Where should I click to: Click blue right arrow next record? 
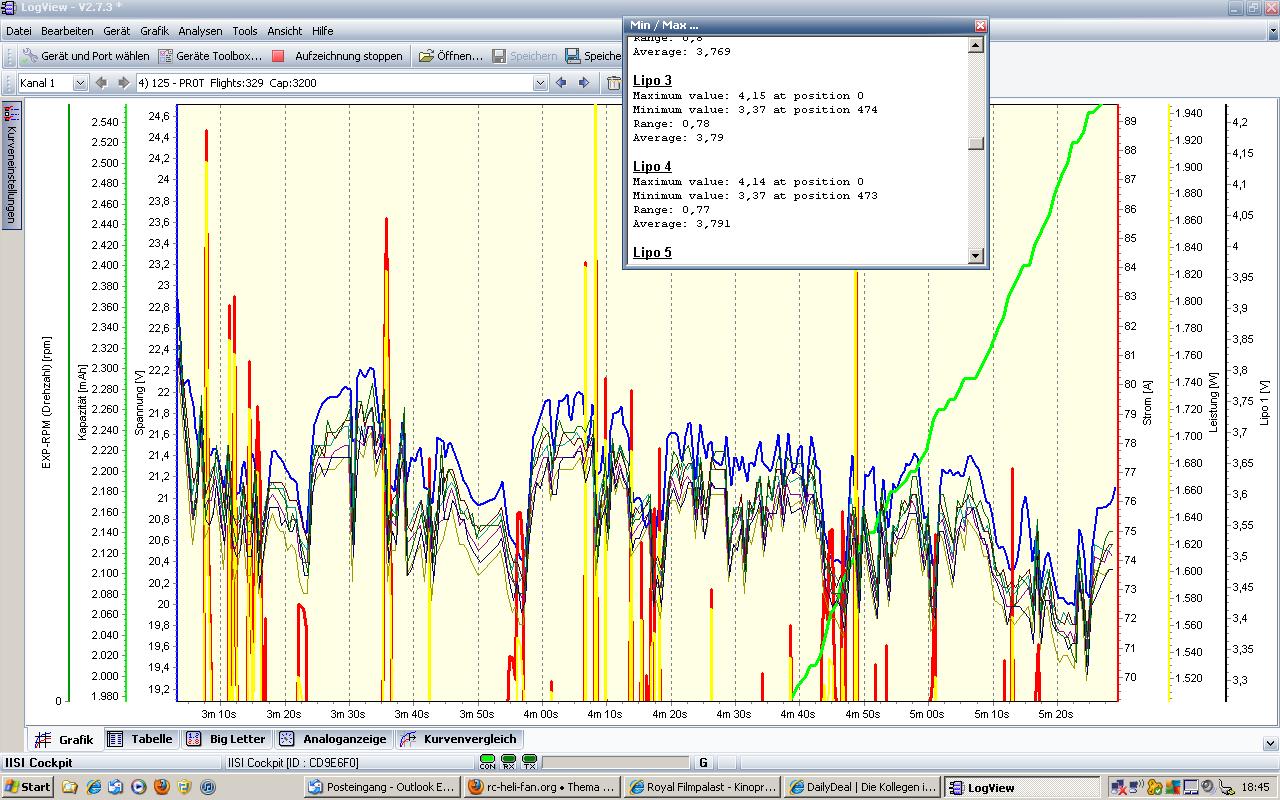(584, 83)
